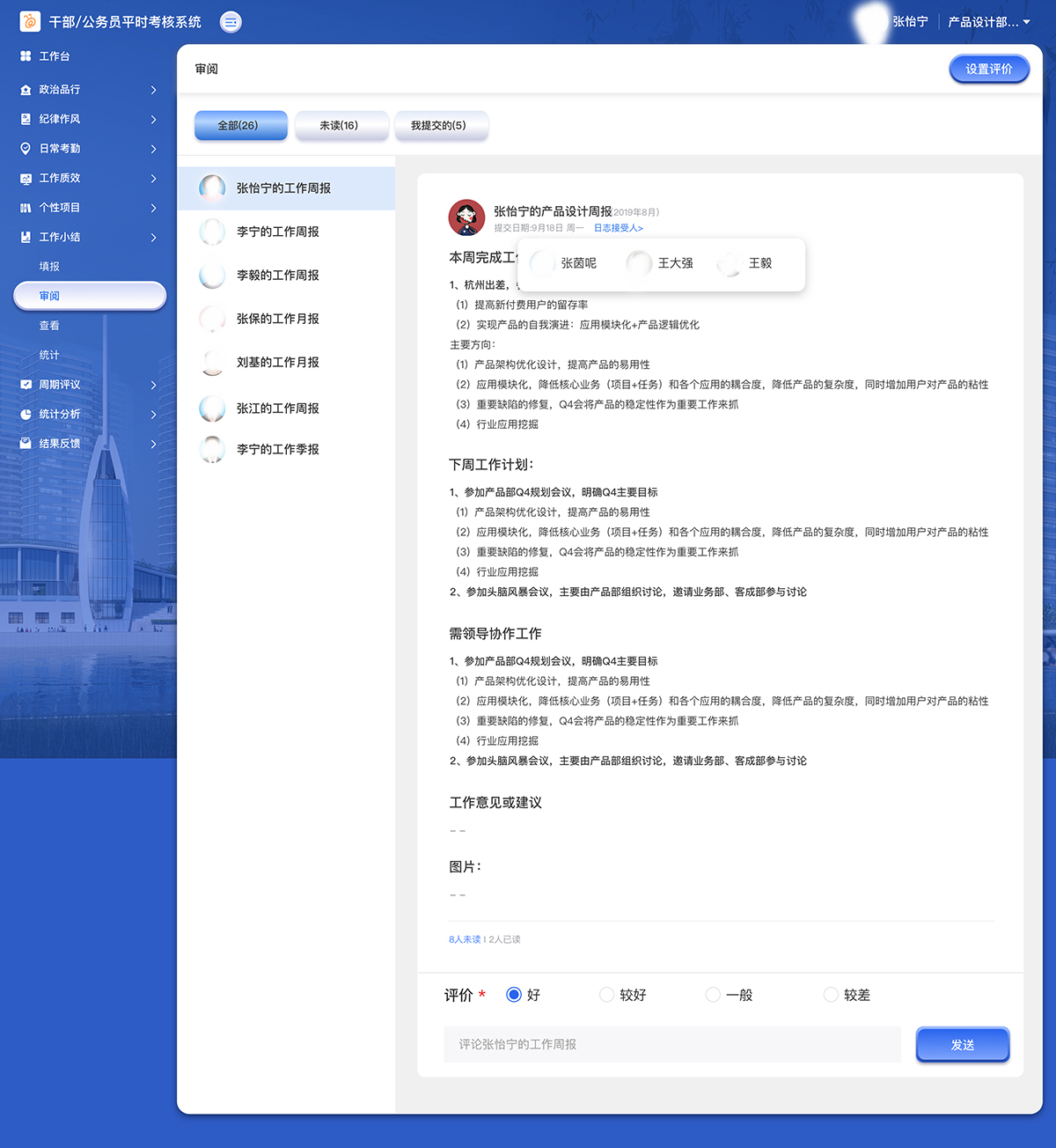Click the hamburger menu icon in top bar
This screenshot has width=1056, height=1148.
tap(230, 22)
